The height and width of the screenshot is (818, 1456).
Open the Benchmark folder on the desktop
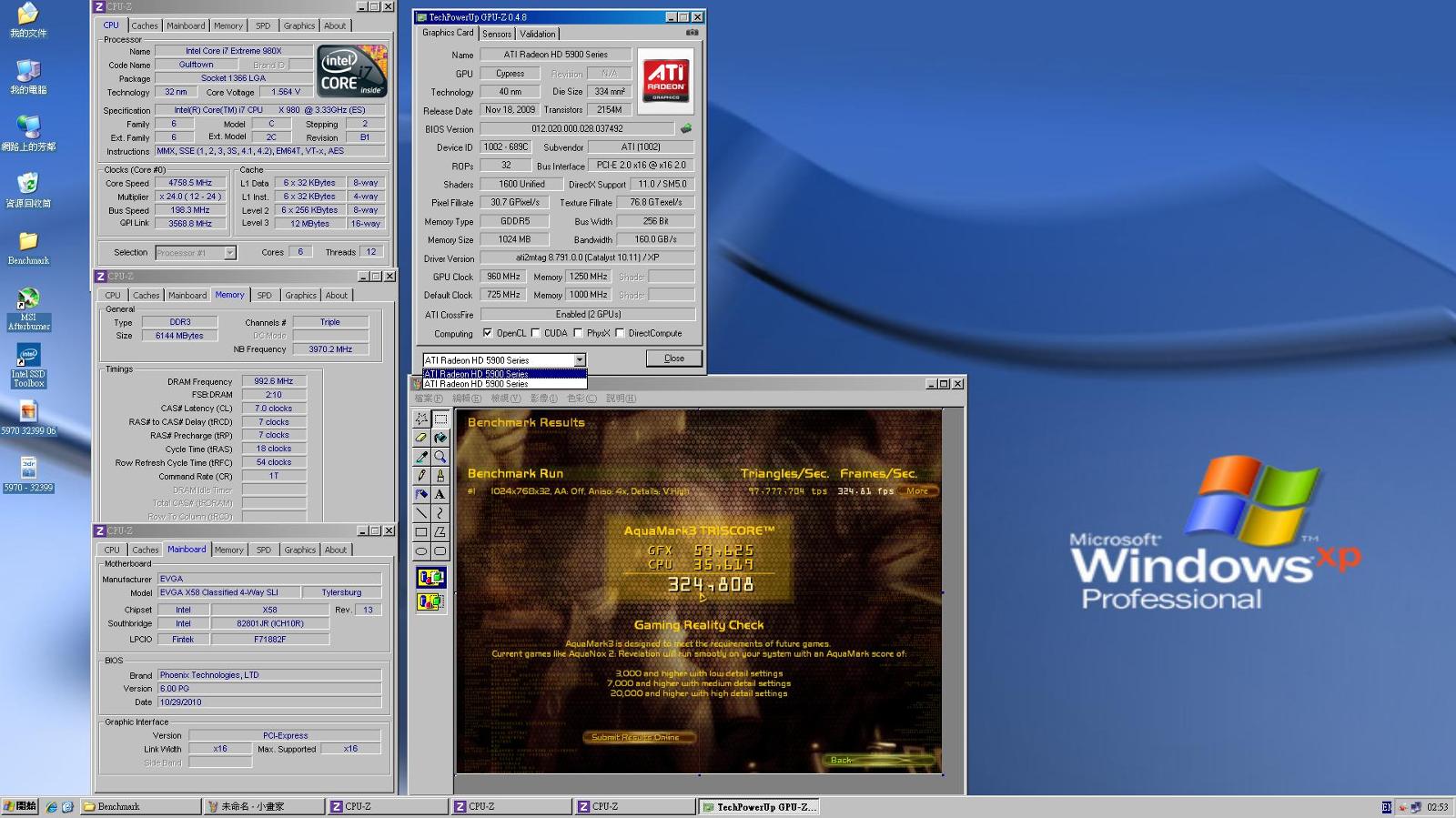[x=28, y=247]
